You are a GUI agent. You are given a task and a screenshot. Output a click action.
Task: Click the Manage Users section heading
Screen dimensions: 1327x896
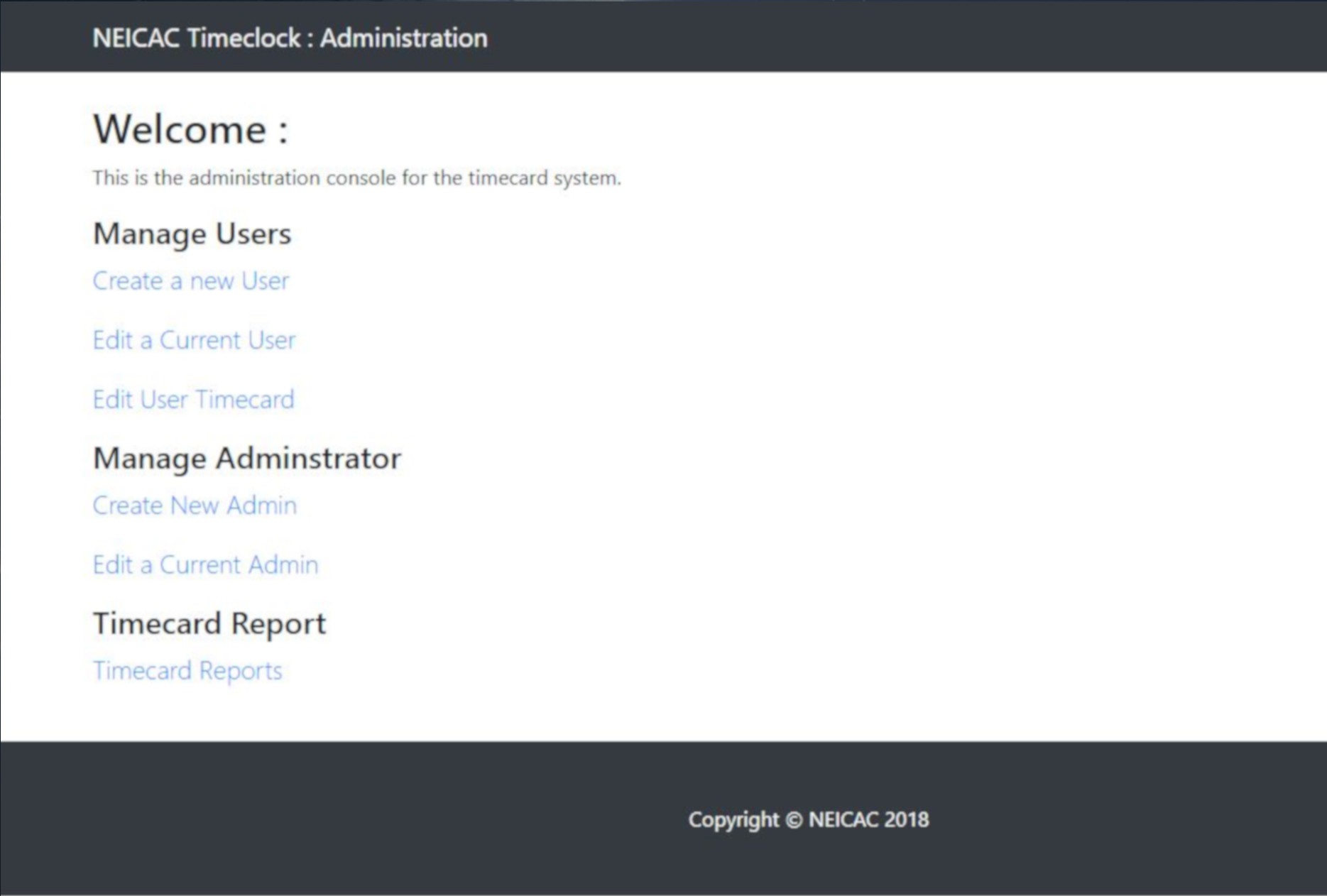pos(192,234)
